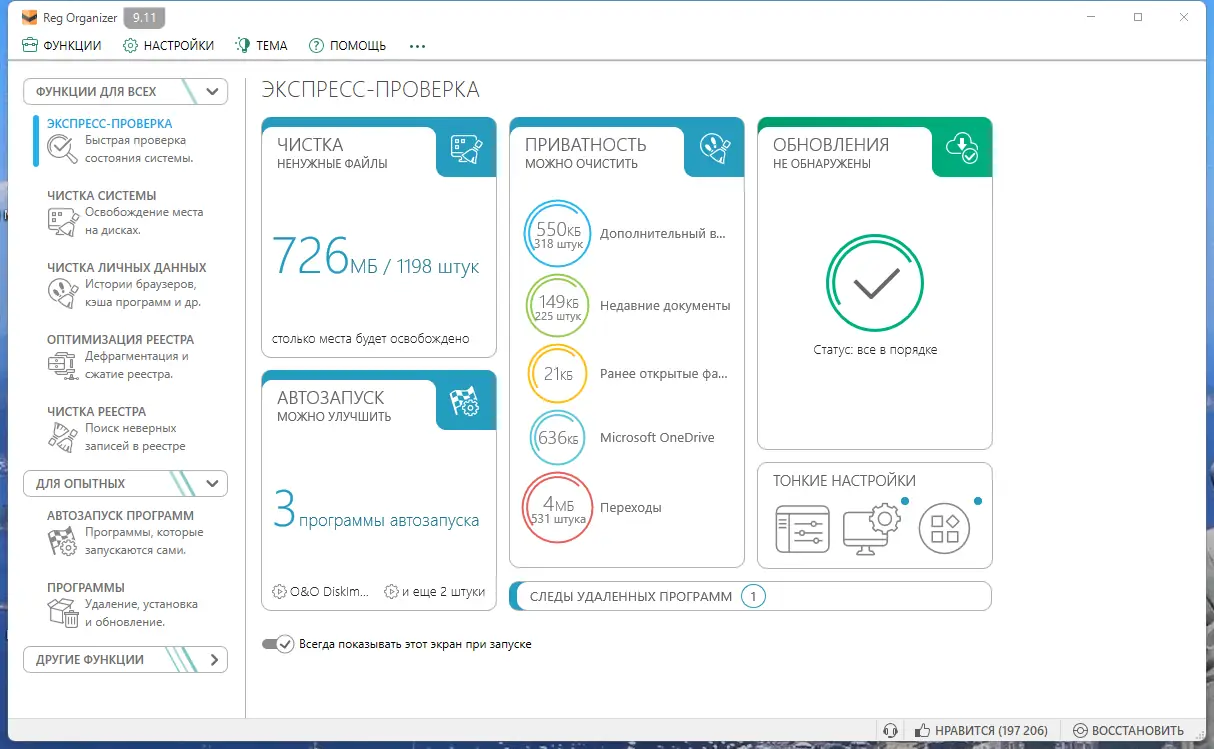Click the Автозапуск card flag-gear icon
This screenshot has width=1214, height=749.
click(x=466, y=401)
